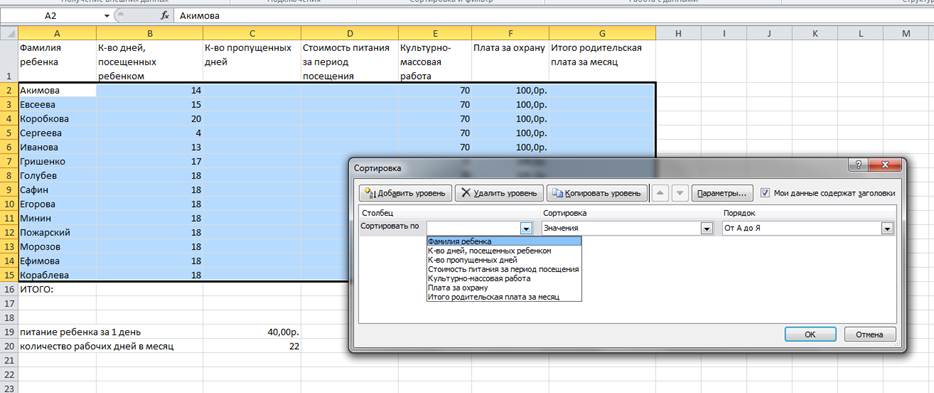Choose Итого родительская плата за месяц
Viewport: 934px width, 393px height.
(x=504, y=297)
